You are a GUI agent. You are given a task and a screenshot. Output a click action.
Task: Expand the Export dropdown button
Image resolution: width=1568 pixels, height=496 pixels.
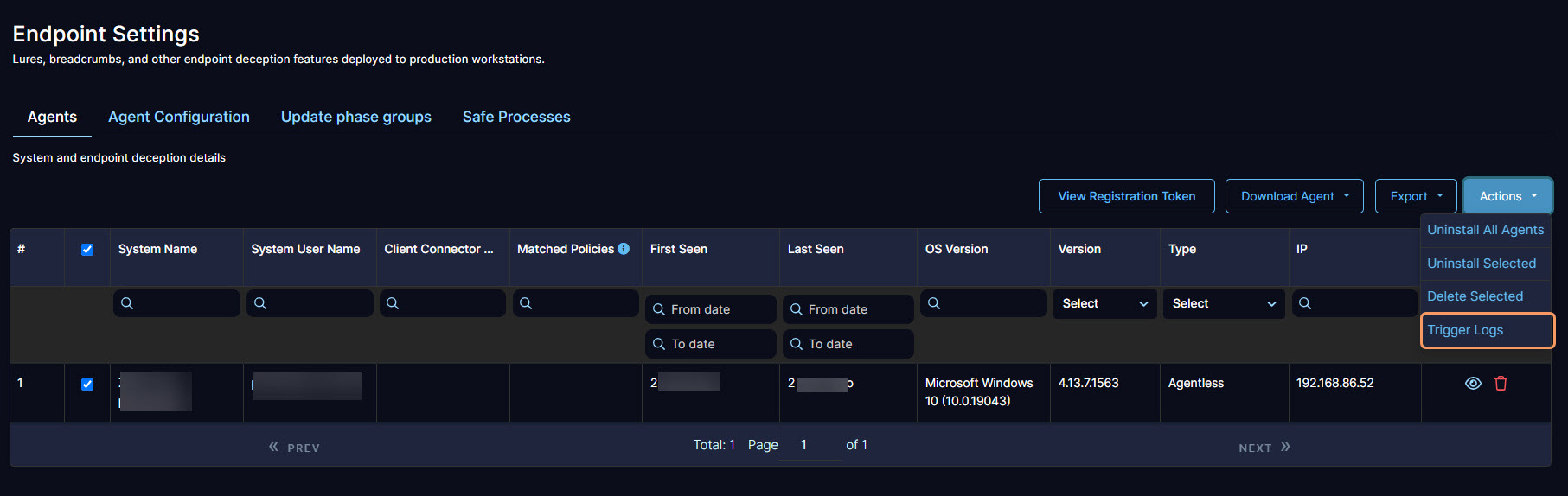pos(1416,196)
